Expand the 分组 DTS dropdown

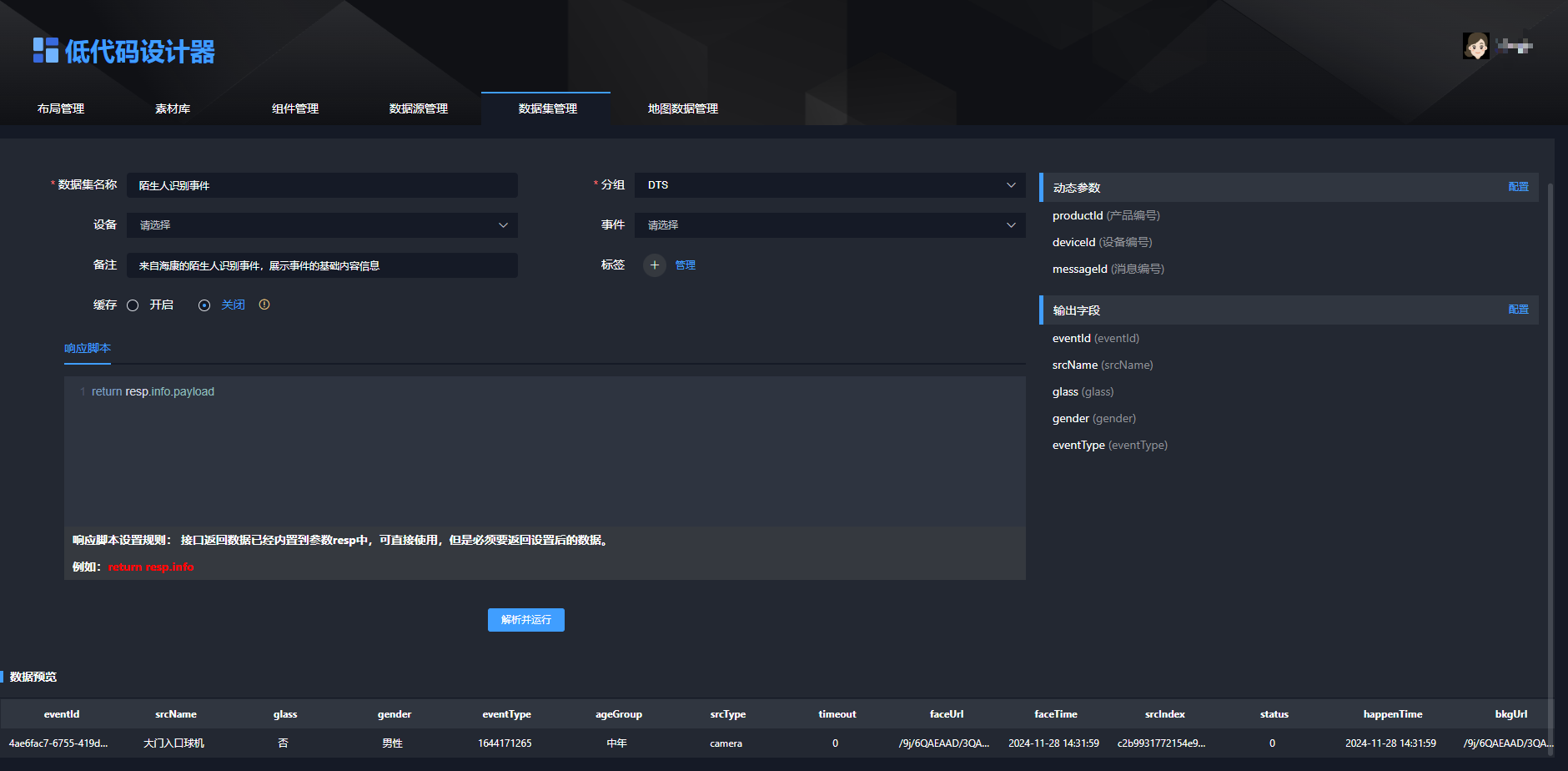(x=830, y=185)
